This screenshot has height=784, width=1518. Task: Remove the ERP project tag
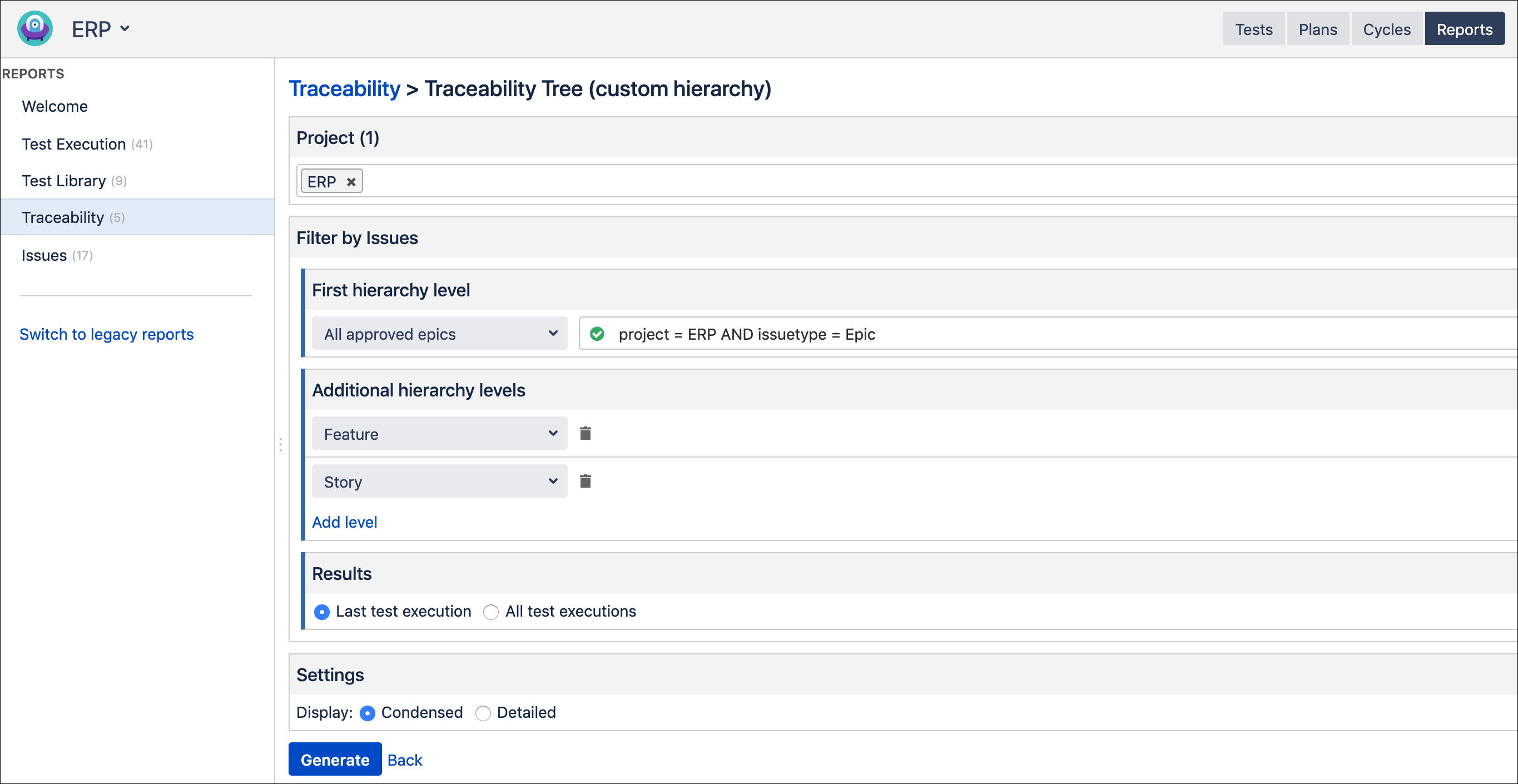(351, 181)
